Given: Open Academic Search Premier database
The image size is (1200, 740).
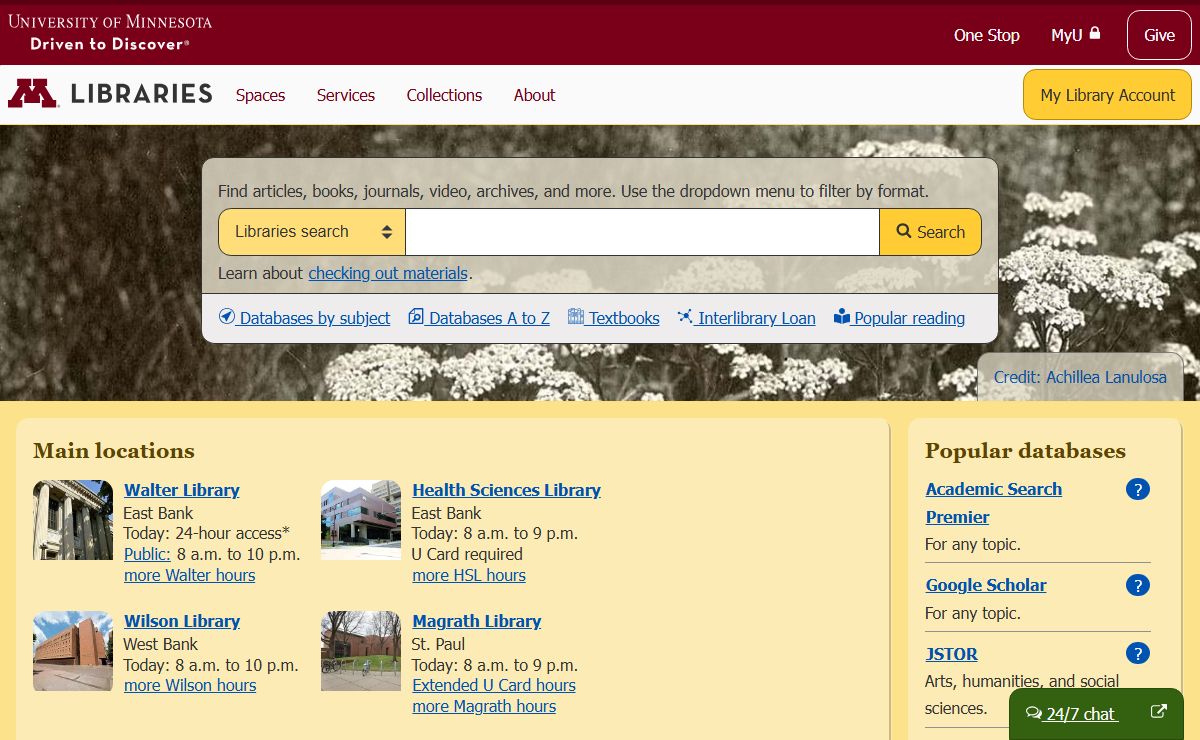Looking at the screenshot, I should pos(994,503).
